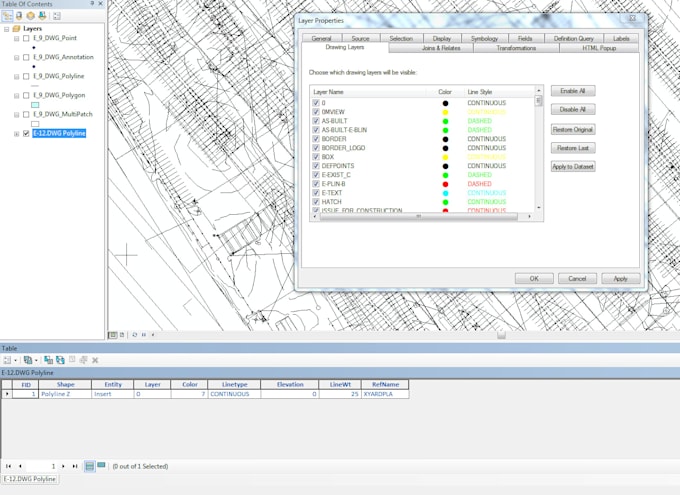
Task: Click drawing layers list horizontal scrollbar
Action: (422, 216)
